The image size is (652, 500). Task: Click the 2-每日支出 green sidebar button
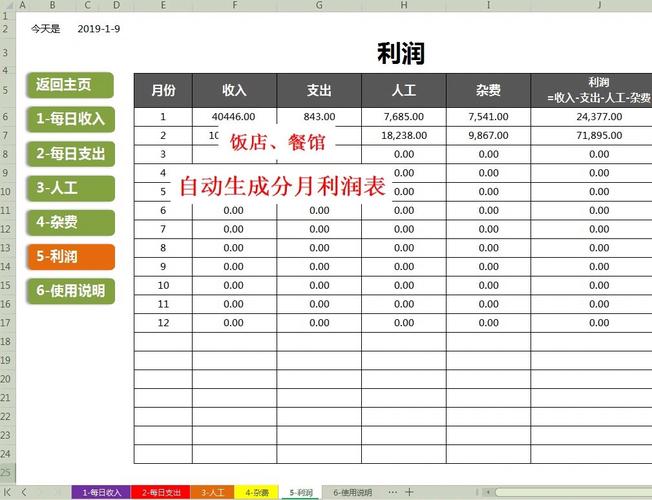point(70,153)
